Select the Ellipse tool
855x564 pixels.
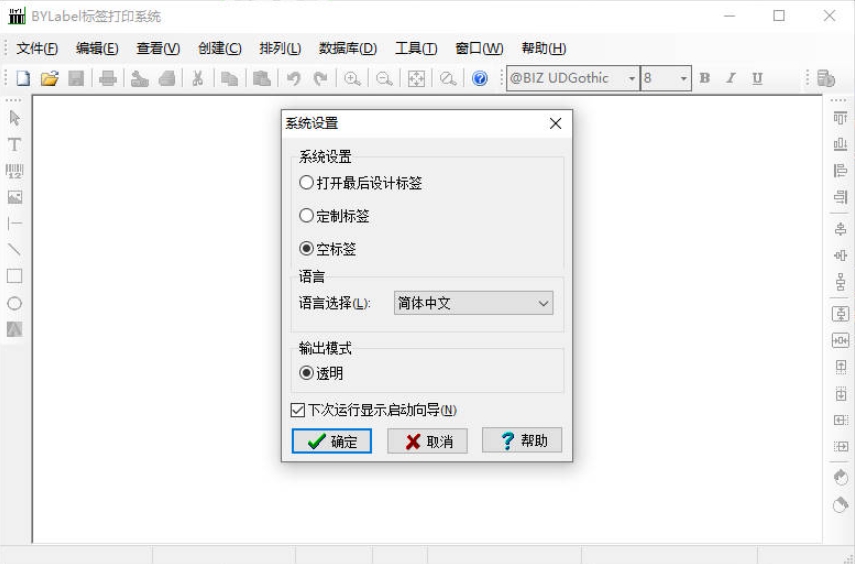15,303
